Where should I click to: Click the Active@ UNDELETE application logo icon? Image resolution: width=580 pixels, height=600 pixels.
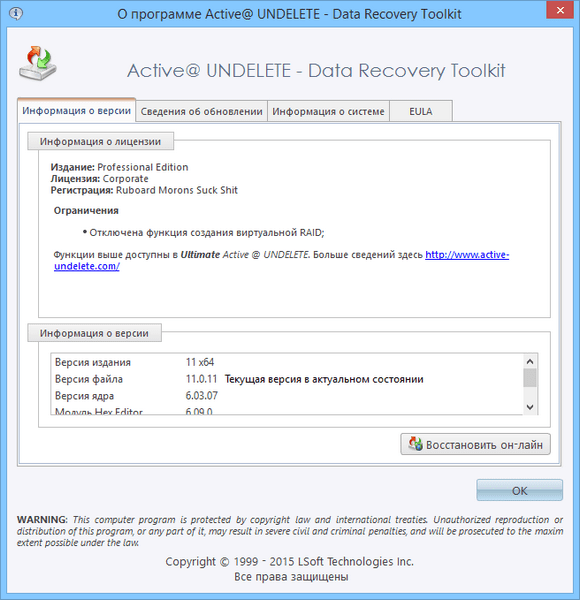pyautogui.click(x=38, y=64)
